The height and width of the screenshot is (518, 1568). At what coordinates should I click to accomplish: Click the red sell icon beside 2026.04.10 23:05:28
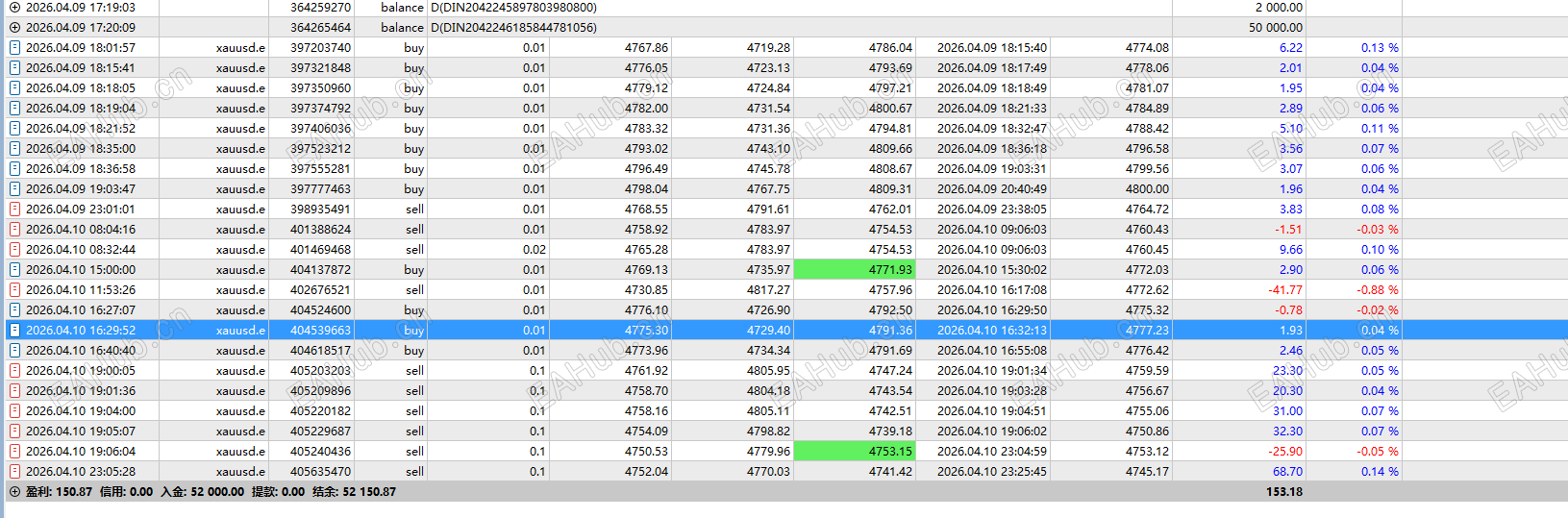click(x=14, y=471)
